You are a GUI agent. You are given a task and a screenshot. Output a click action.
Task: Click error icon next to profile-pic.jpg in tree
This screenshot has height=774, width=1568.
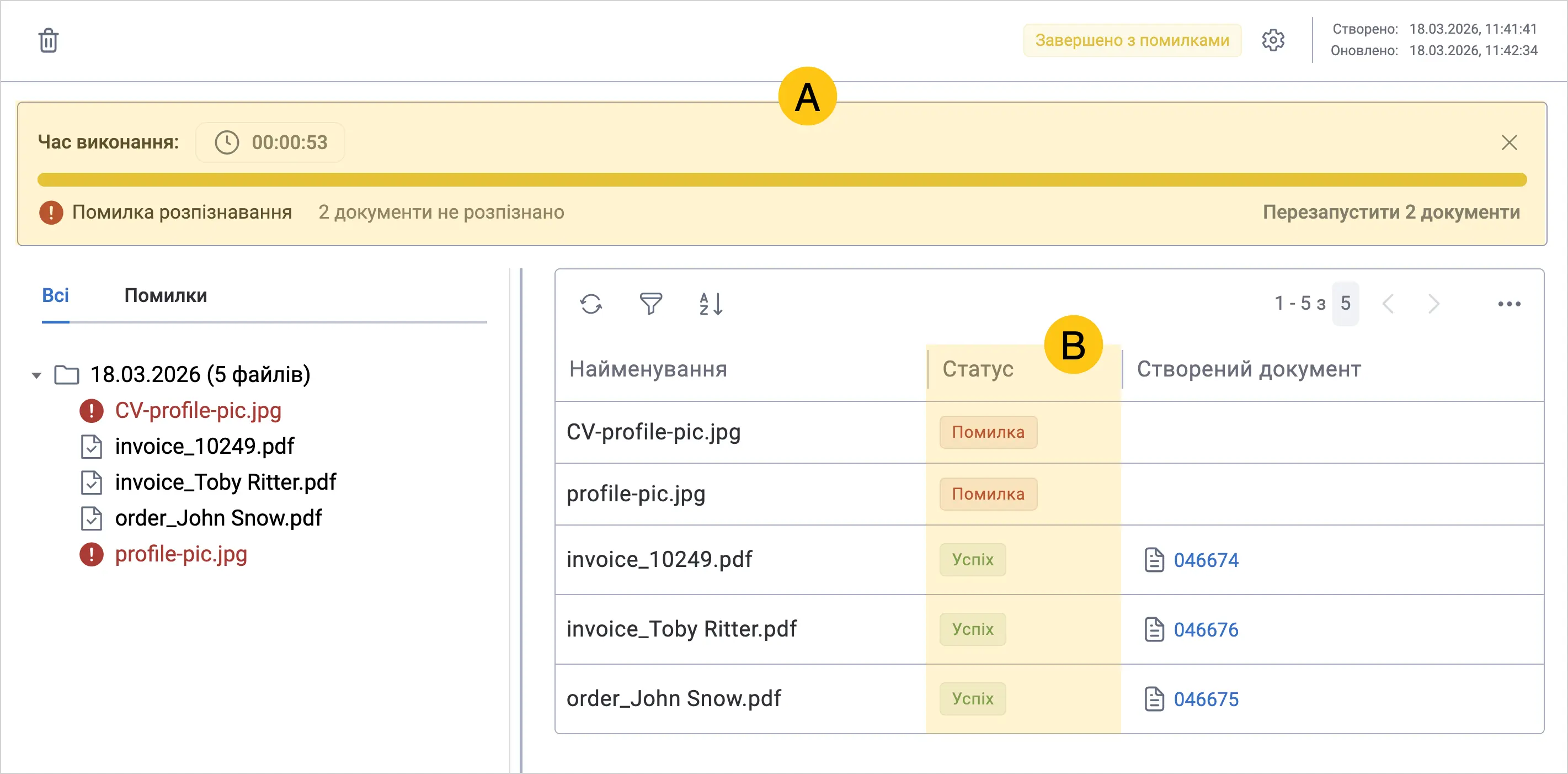[x=91, y=554]
